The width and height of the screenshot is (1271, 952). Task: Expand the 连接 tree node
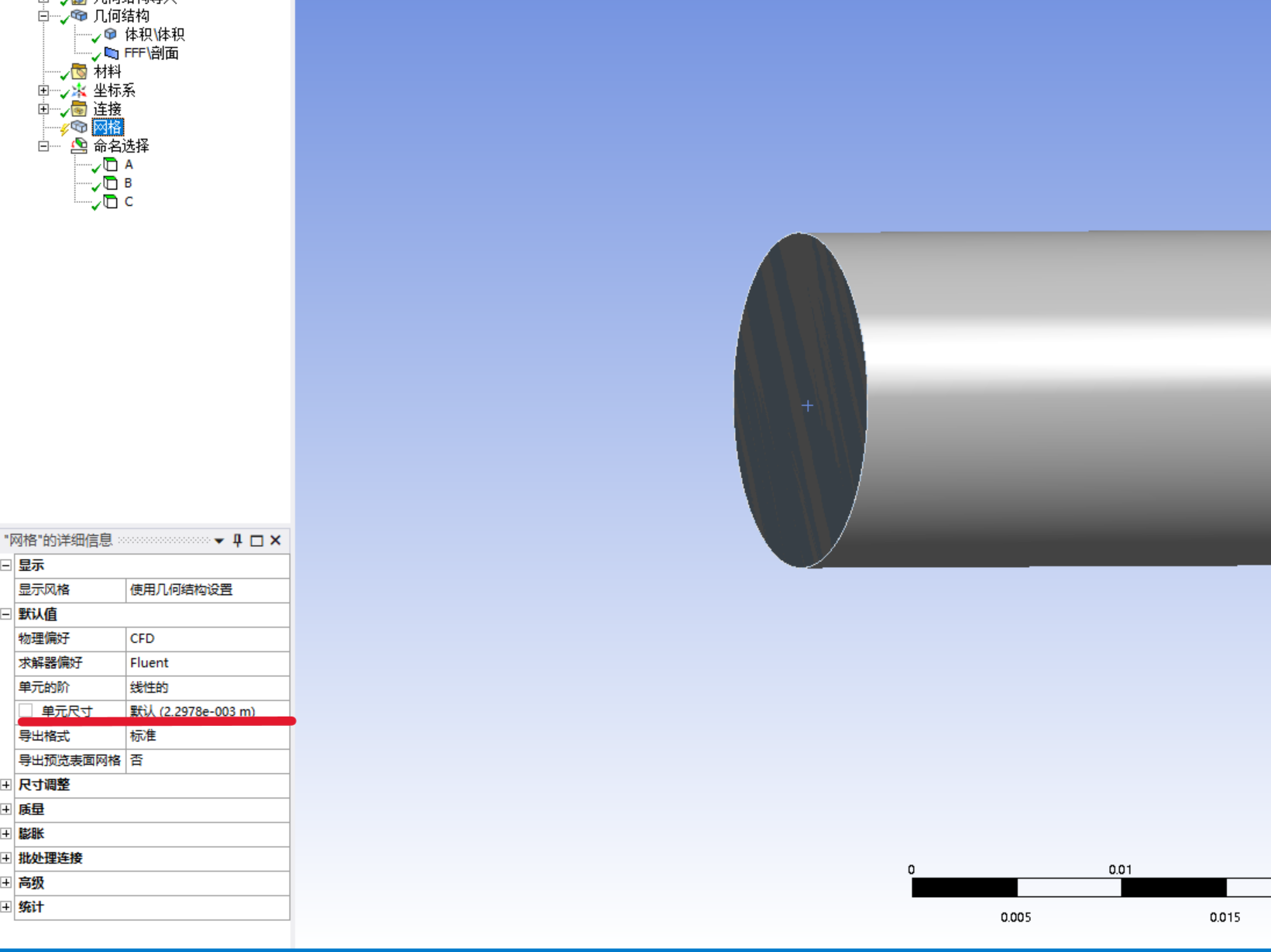pyautogui.click(x=43, y=108)
